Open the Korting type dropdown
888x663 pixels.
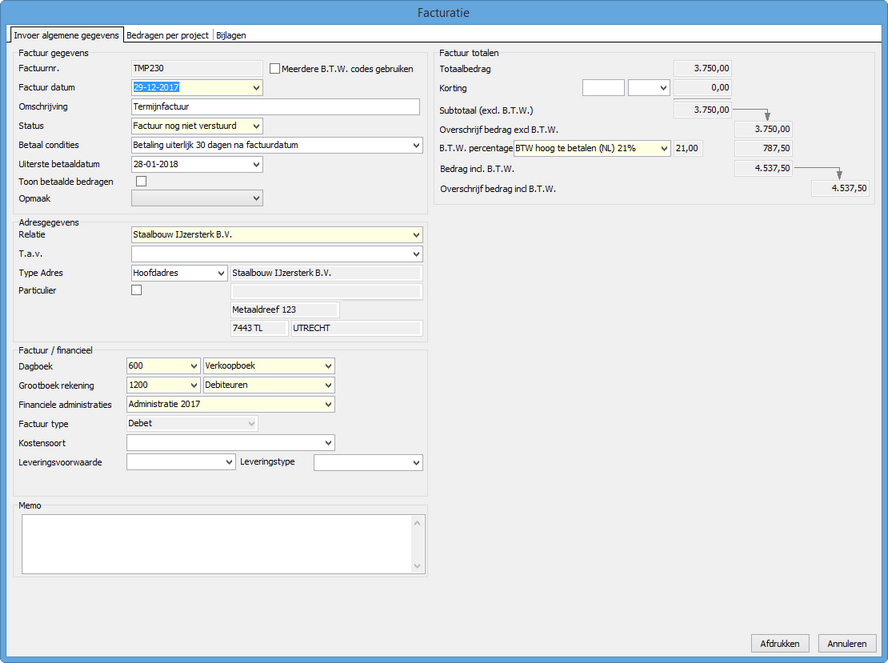point(663,88)
